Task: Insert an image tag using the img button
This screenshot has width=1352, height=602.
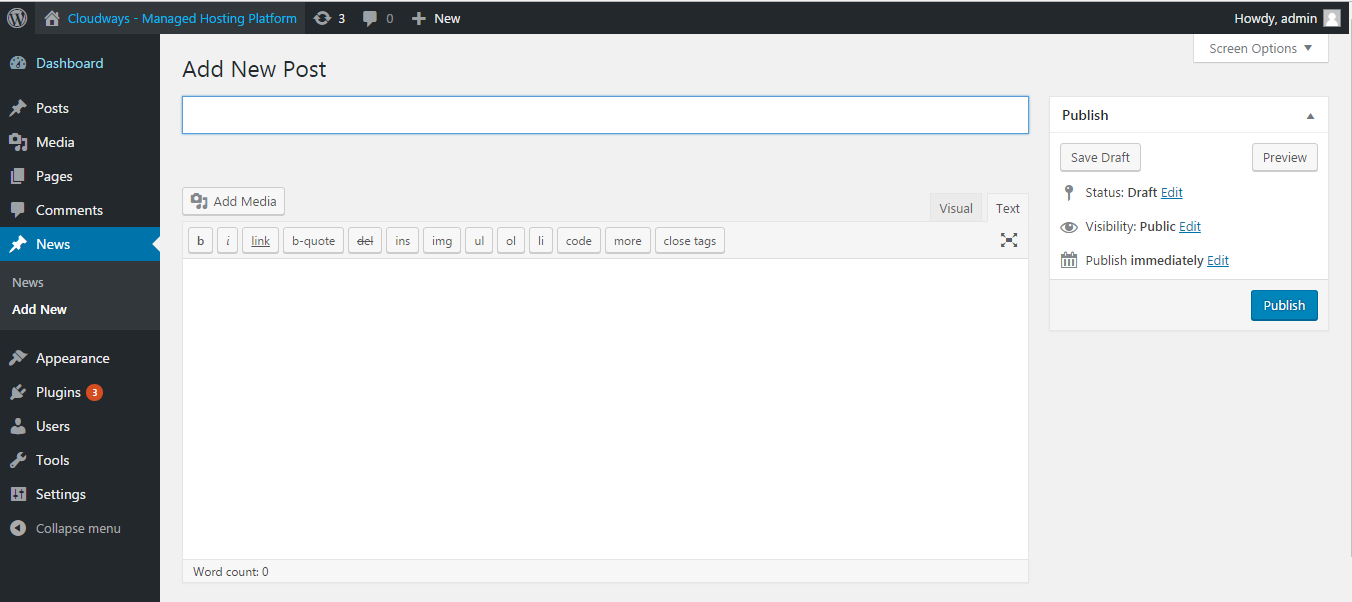Action: [441, 240]
